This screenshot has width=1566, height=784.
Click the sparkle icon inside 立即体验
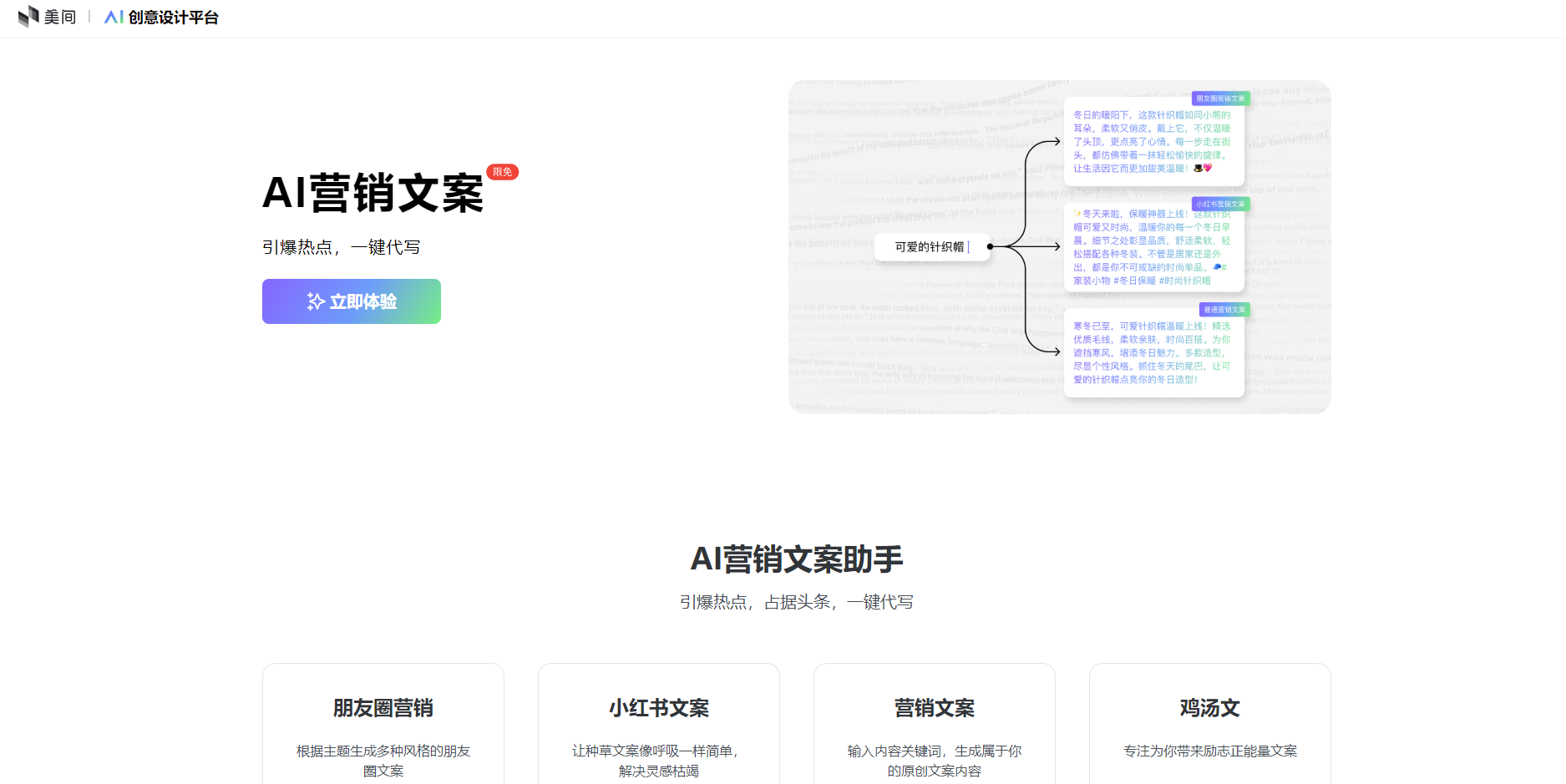click(316, 301)
